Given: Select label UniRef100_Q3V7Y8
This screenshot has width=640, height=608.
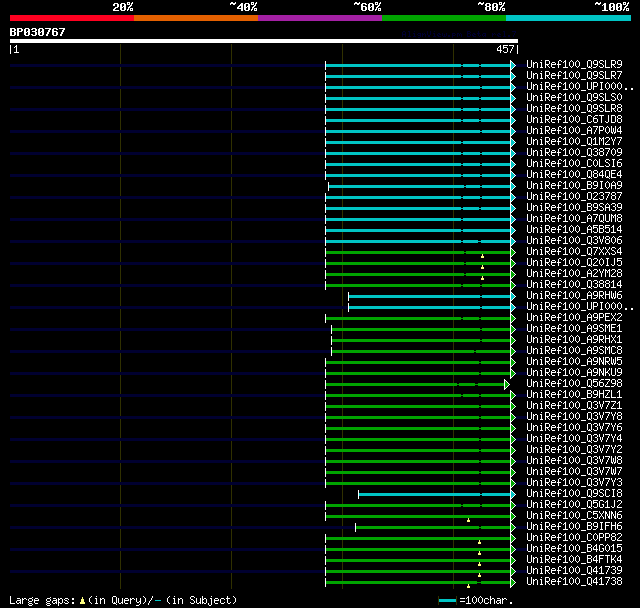Looking at the screenshot, I should pyautogui.click(x=574, y=417).
